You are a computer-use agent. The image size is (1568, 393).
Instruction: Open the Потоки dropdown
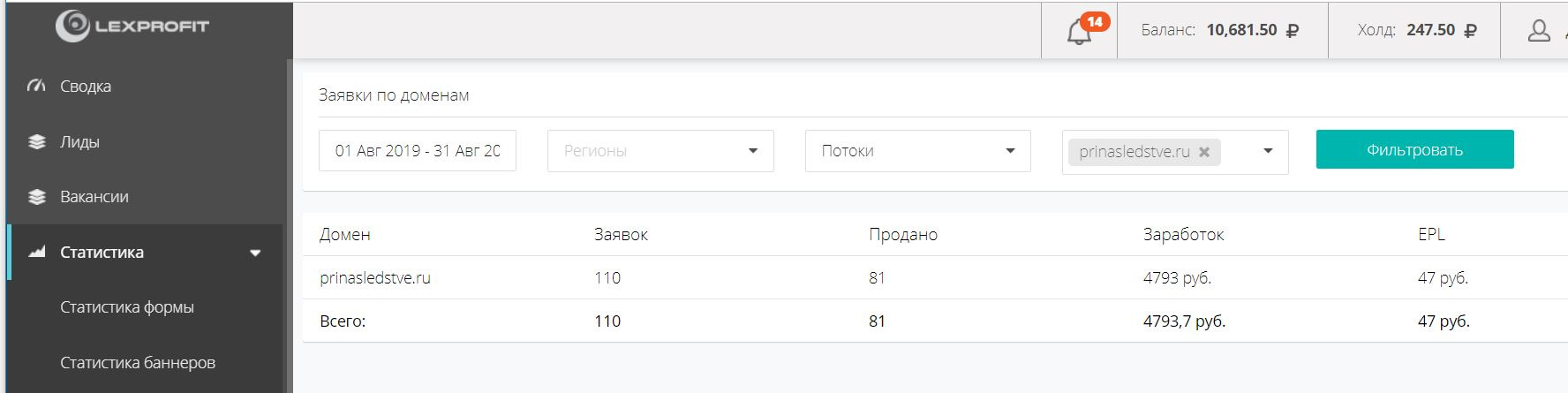pos(1010,151)
